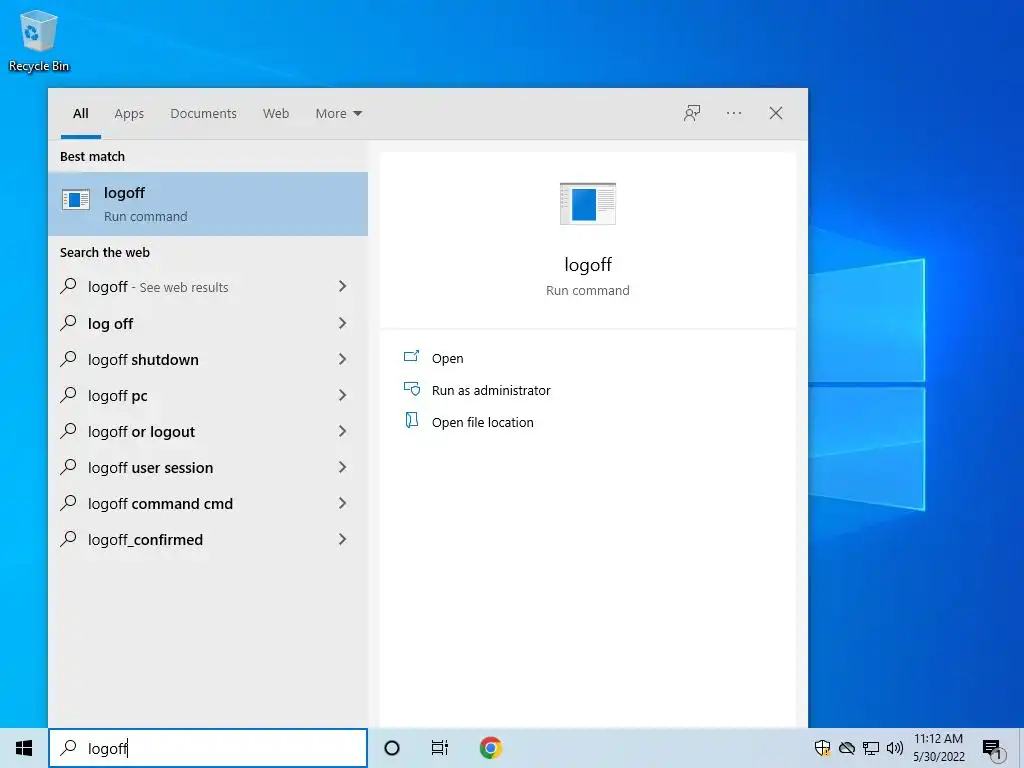
Task: Click the Run as administrator shield icon
Action: (x=411, y=389)
